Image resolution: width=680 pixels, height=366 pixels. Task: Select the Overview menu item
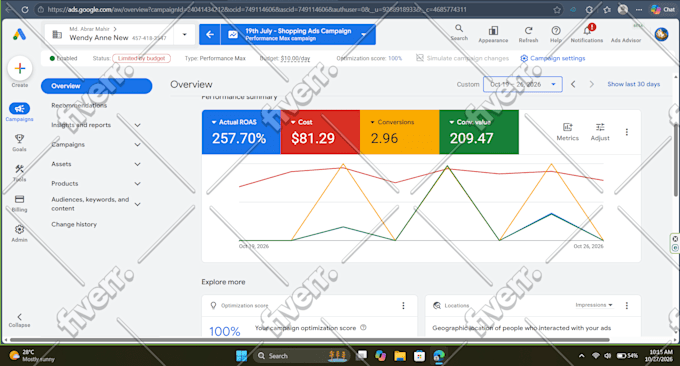pyautogui.click(x=96, y=86)
